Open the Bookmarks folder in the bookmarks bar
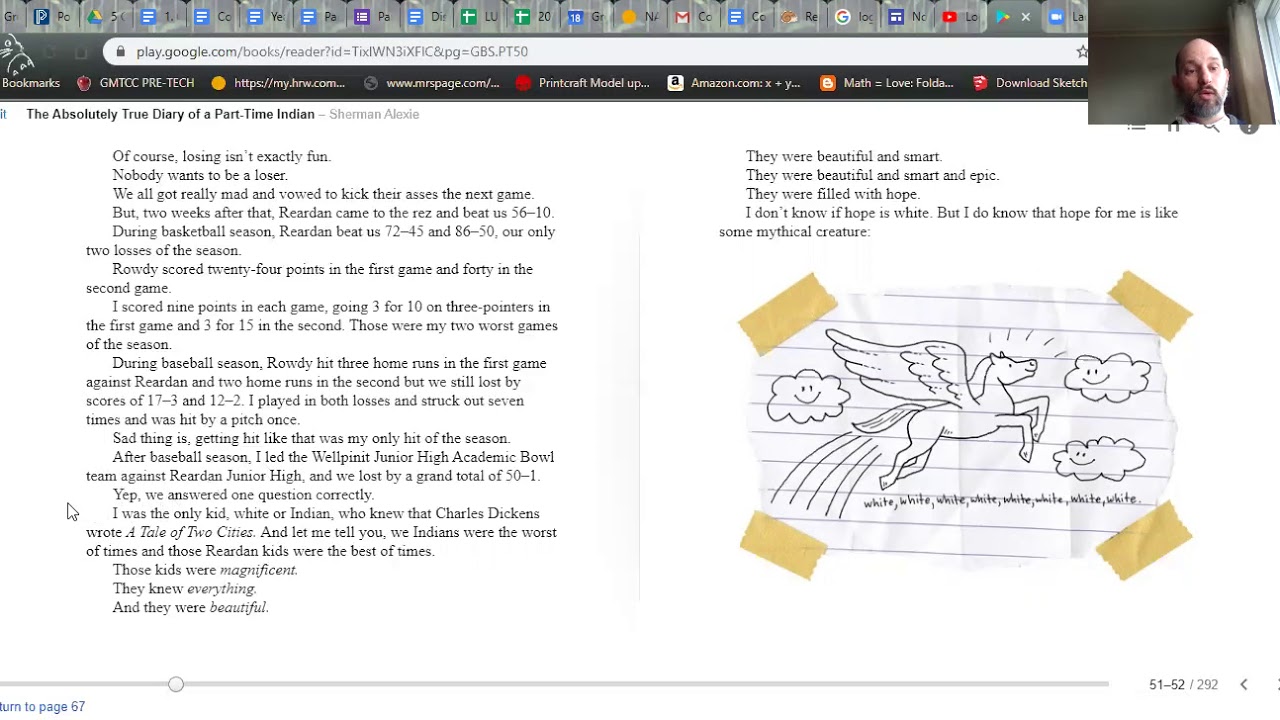The width and height of the screenshot is (1280, 720). coord(31,83)
